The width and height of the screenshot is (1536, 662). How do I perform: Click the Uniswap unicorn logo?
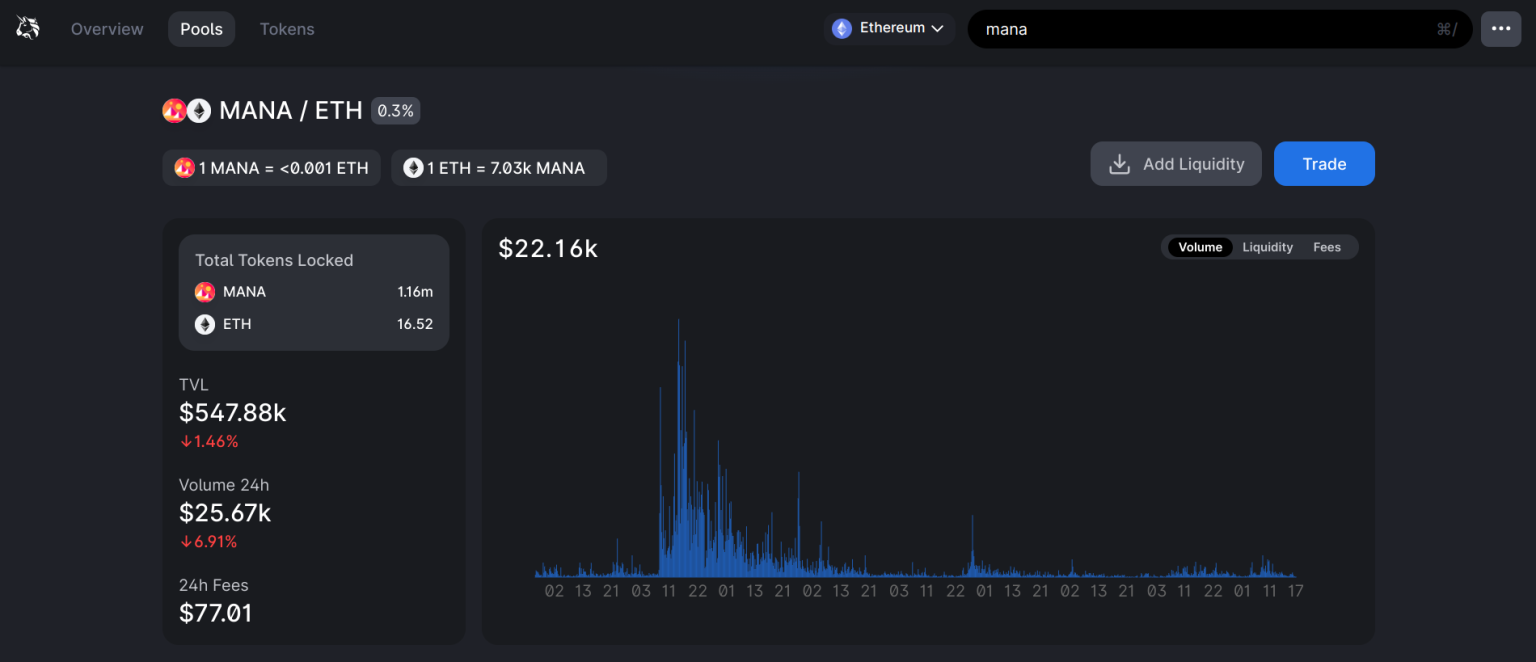pyautogui.click(x=27, y=27)
